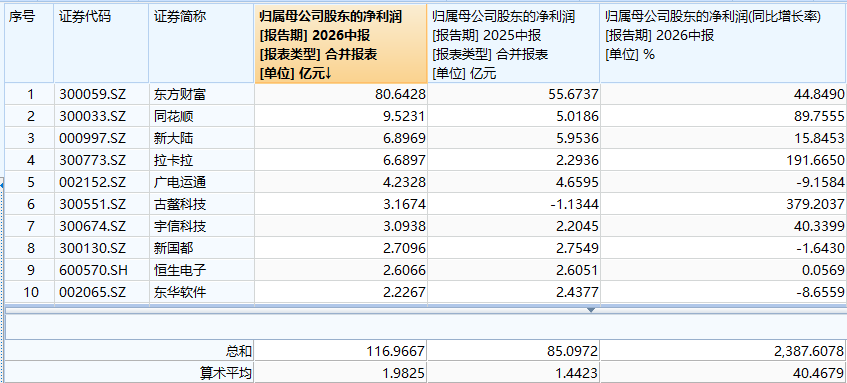Click growth rate 44.8490 cell
847x383 pixels.
tap(724, 95)
